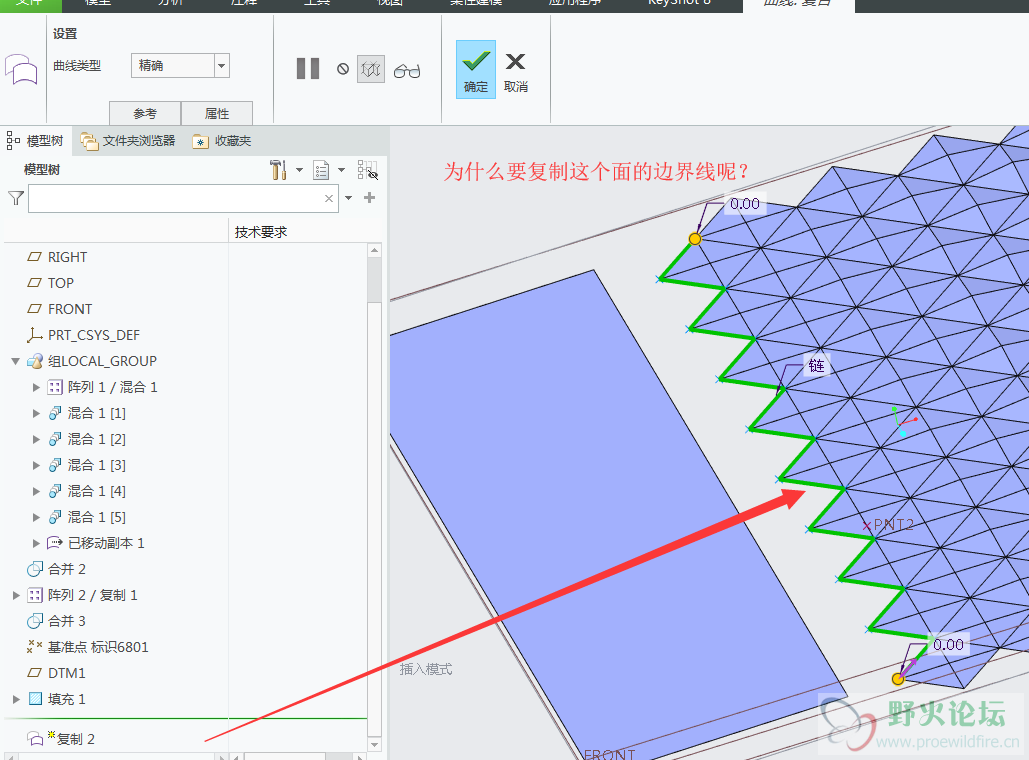This screenshot has width=1029, height=760.
Task: Switch to 收藏夹 tab
Action: click(x=222, y=140)
